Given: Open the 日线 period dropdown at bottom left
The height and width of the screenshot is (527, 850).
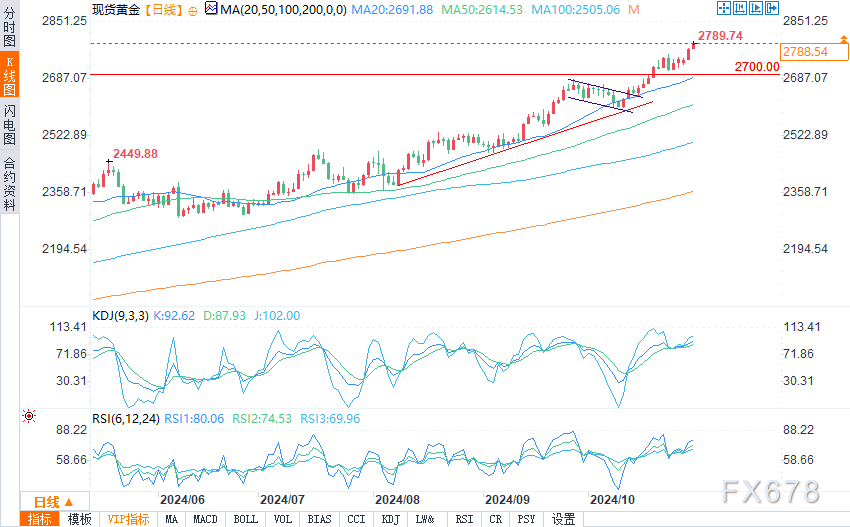Looking at the screenshot, I should [x=50, y=501].
